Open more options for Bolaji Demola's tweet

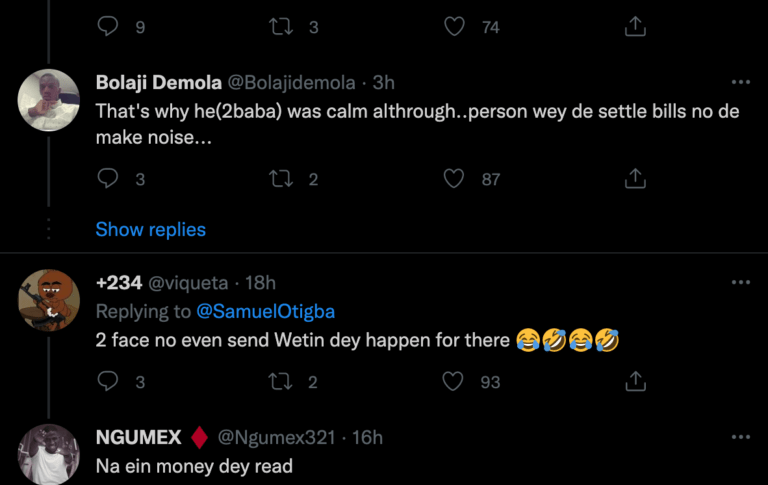tap(740, 83)
